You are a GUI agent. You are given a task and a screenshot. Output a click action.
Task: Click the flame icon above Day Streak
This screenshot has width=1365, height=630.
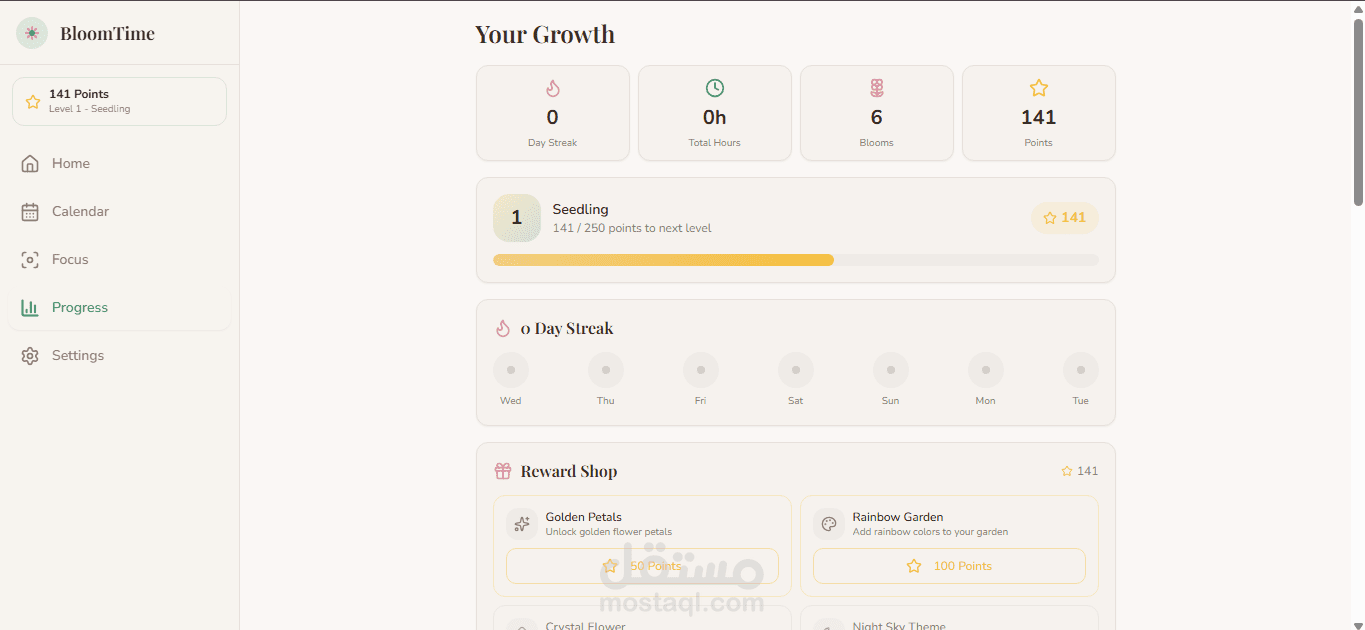coord(553,88)
